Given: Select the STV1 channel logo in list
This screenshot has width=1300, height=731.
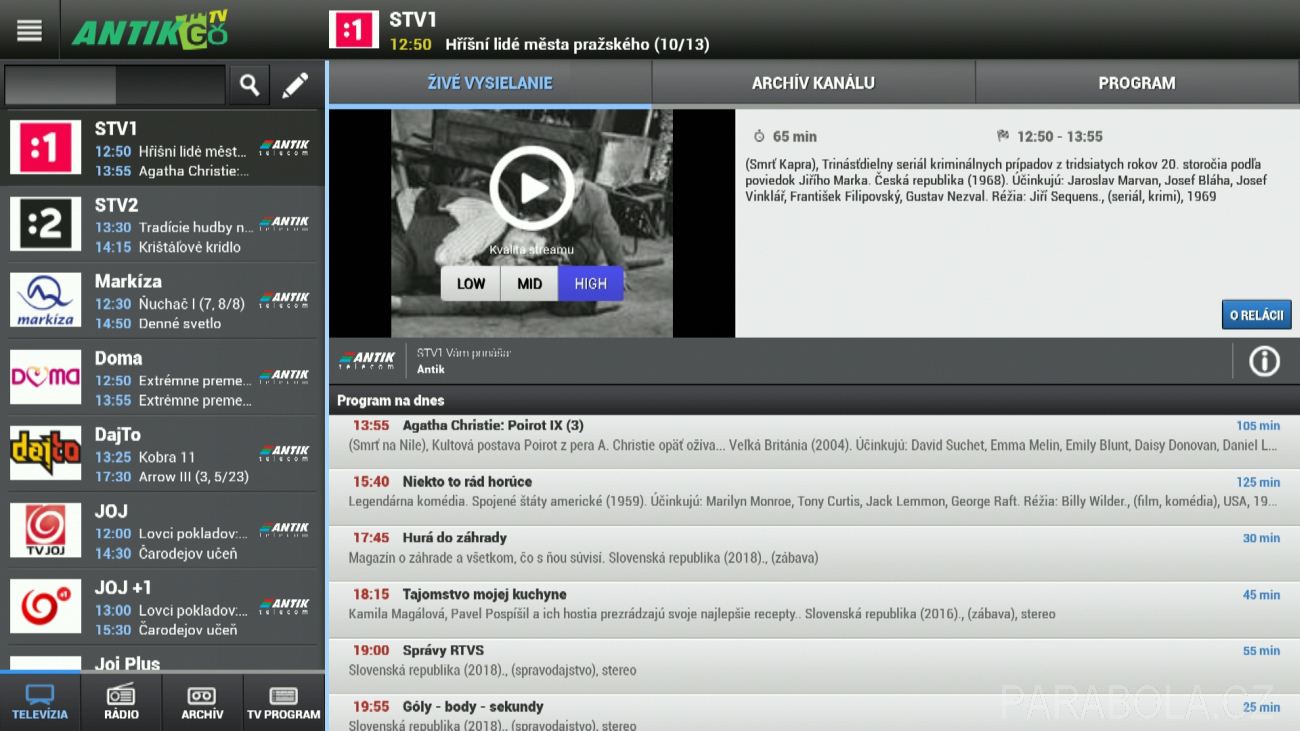Looking at the screenshot, I should click(45, 148).
